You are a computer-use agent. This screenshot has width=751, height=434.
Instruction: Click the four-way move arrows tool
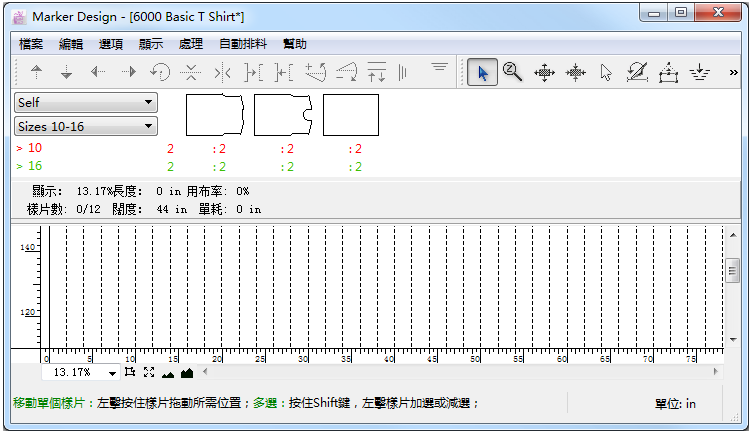click(544, 72)
